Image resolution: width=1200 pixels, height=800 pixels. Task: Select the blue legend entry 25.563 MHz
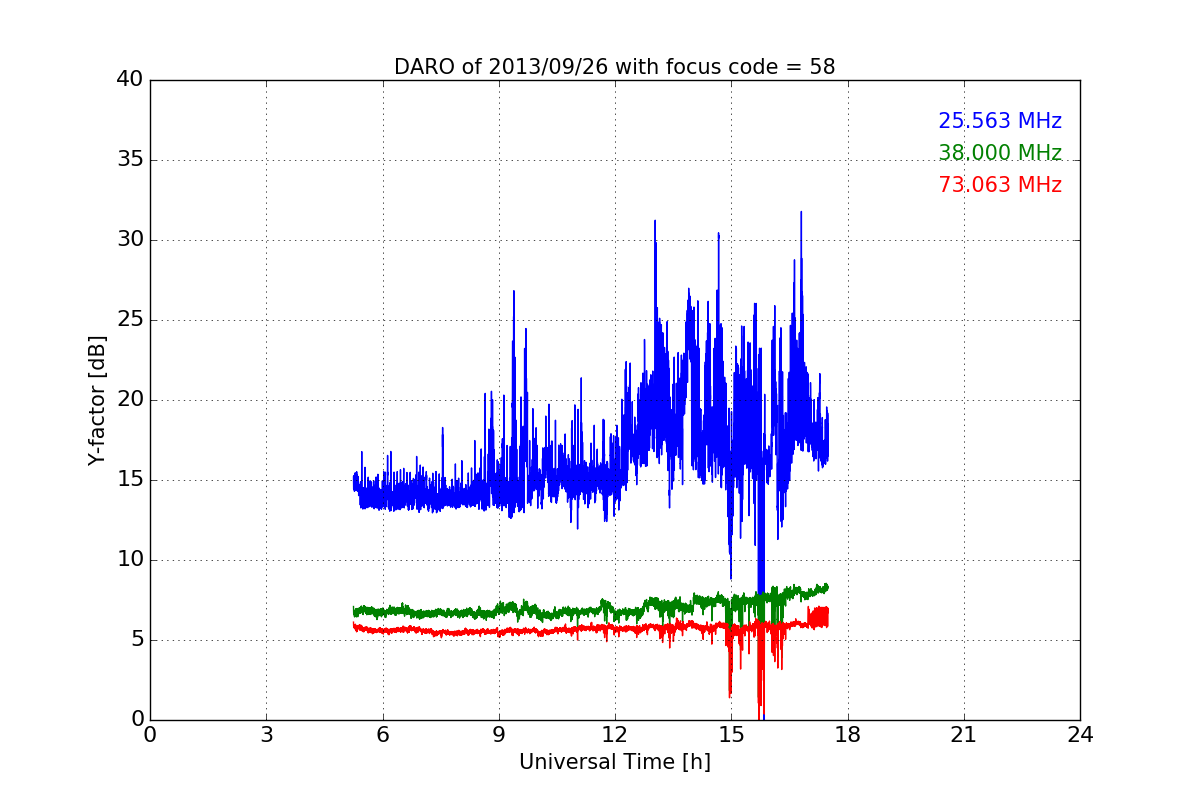(x=1000, y=121)
